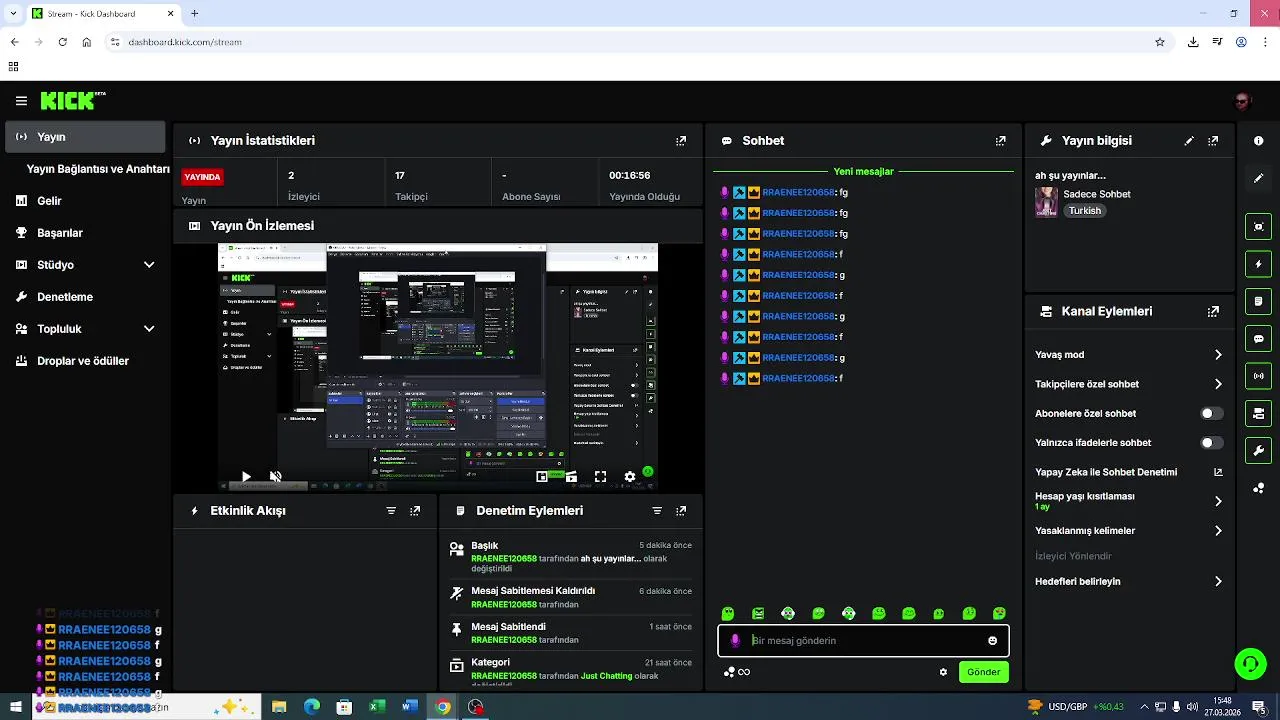Open Yasaklanmış kelimeler list
Image resolution: width=1280 pixels, height=720 pixels.
click(1129, 531)
